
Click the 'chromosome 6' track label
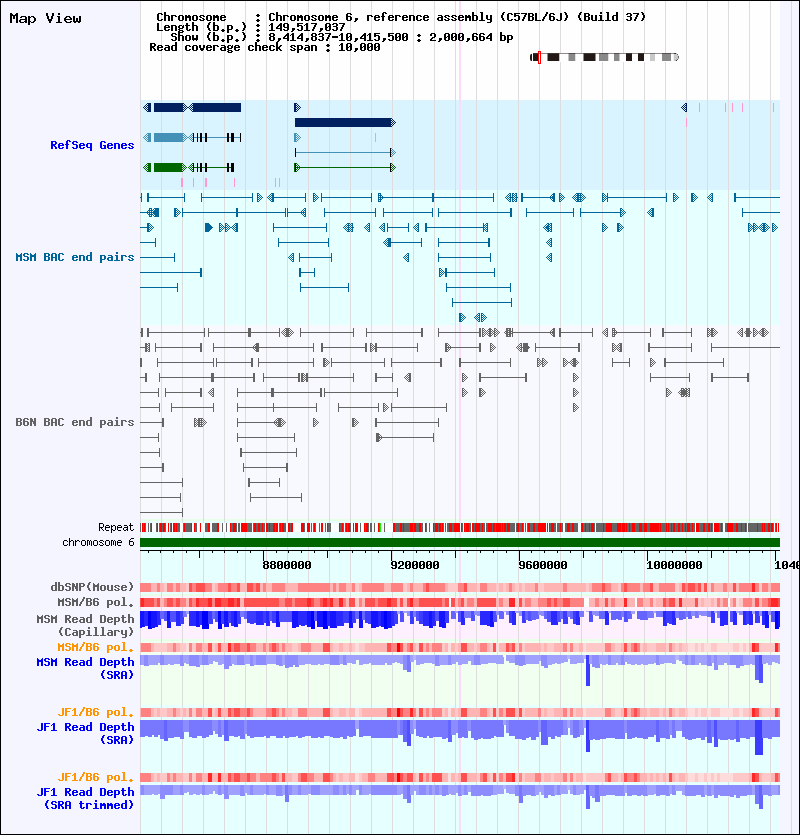(x=98, y=542)
